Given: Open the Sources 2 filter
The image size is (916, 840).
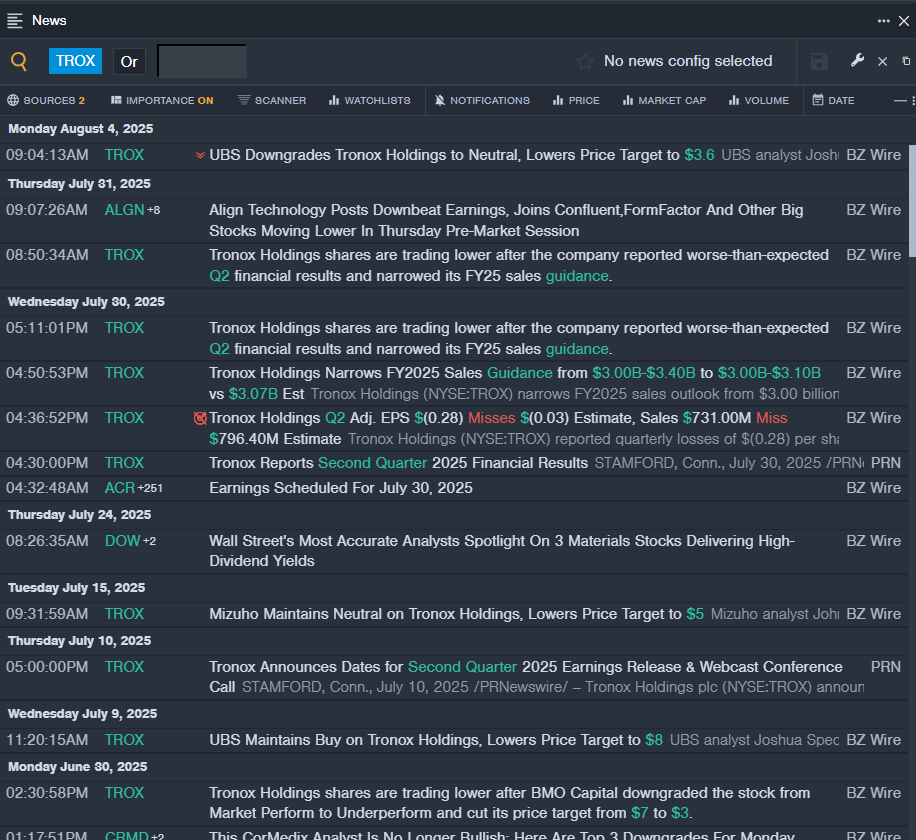Looking at the screenshot, I should [x=46, y=100].
